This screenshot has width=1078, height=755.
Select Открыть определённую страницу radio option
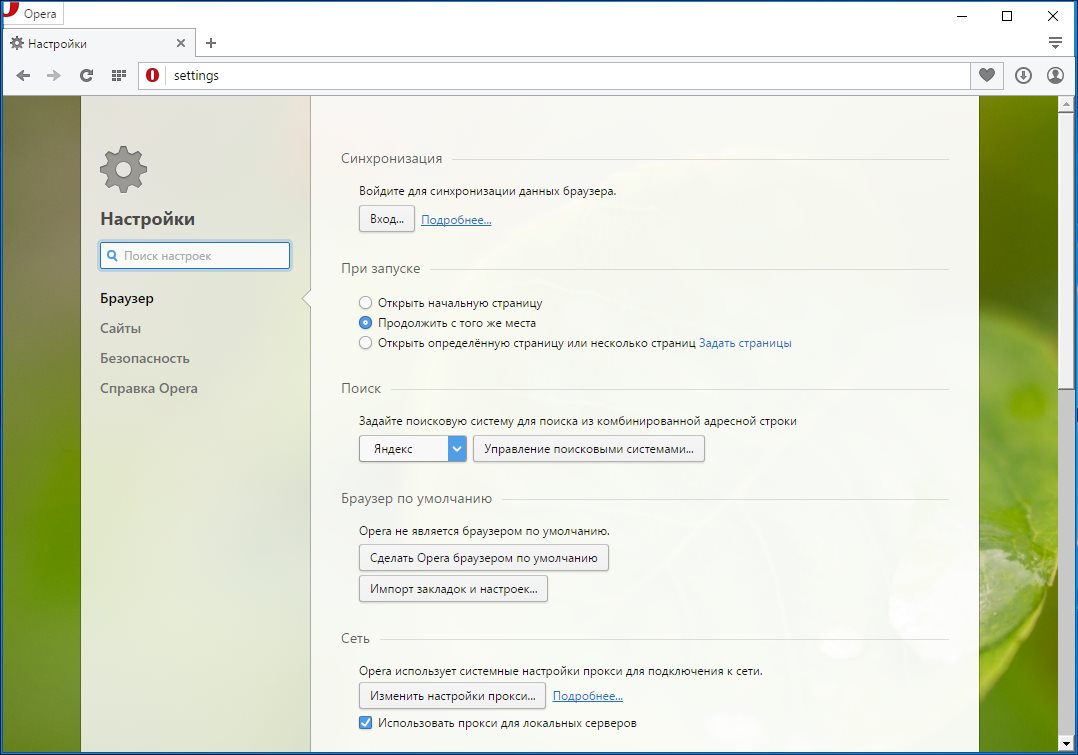[x=365, y=342]
